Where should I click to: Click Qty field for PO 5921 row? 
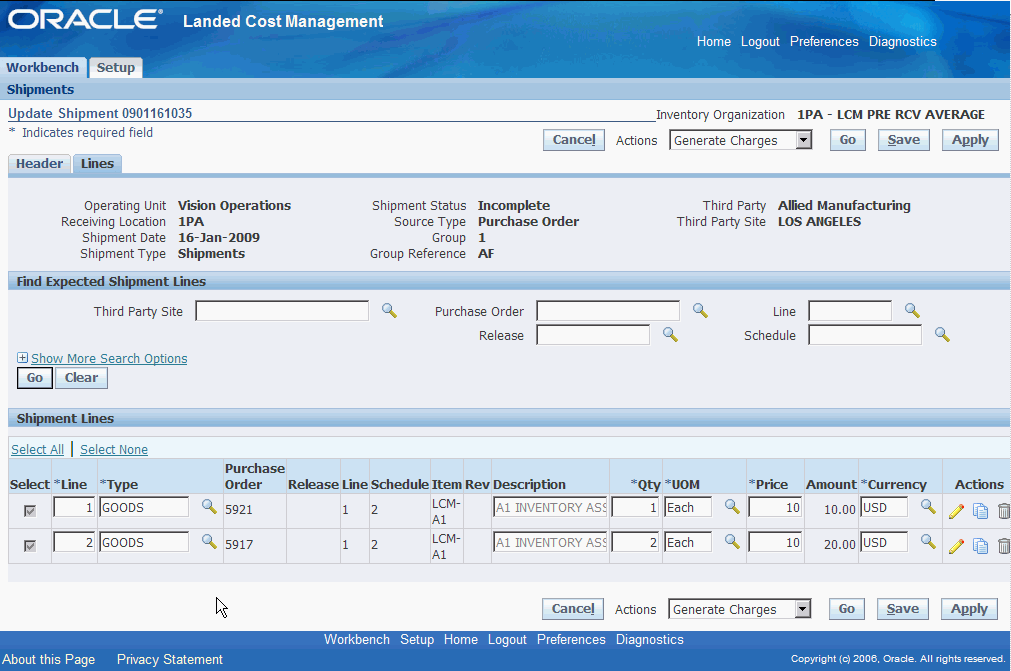click(x=635, y=507)
